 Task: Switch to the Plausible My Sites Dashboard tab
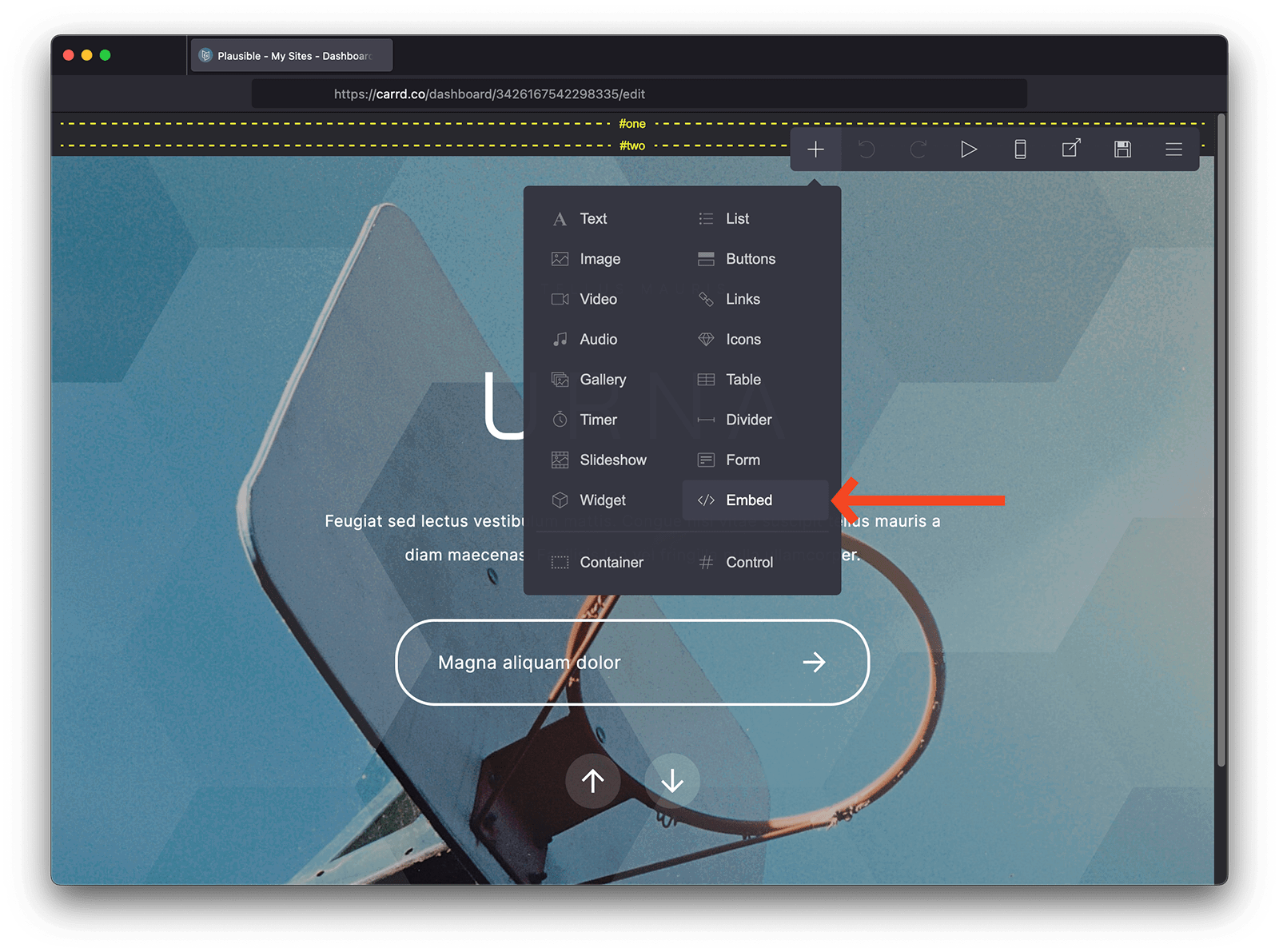pyautogui.click(x=291, y=54)
